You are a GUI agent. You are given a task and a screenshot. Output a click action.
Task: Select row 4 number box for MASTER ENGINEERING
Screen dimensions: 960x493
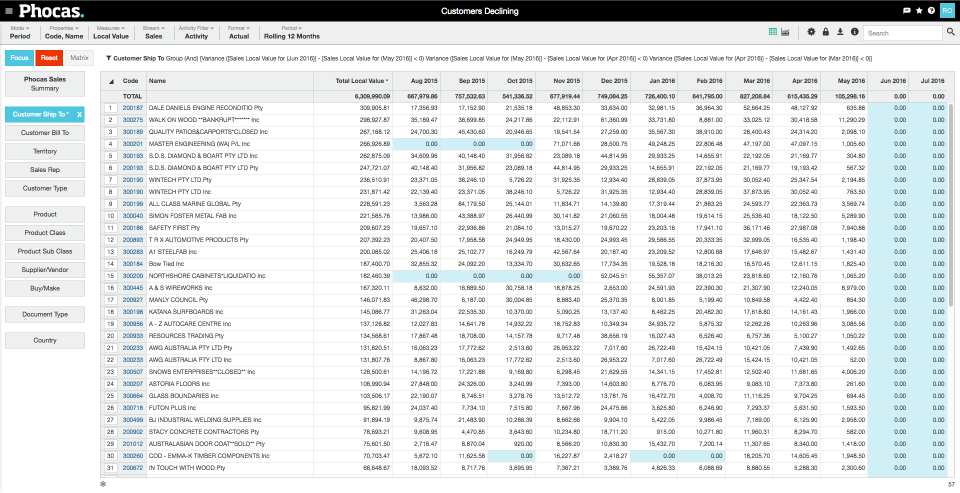110,144
